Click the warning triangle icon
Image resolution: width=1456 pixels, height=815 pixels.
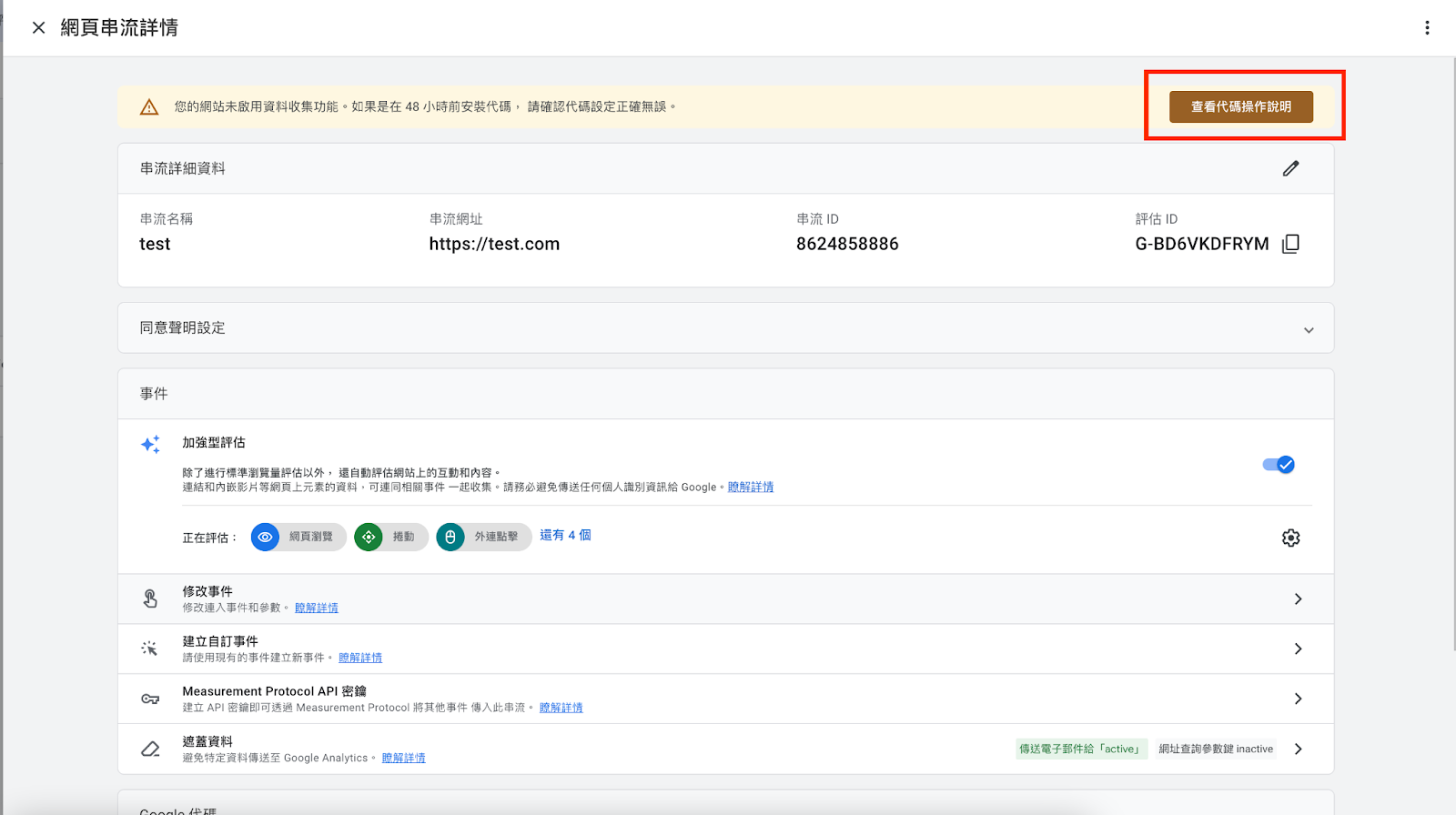click(x=149, y=107)
